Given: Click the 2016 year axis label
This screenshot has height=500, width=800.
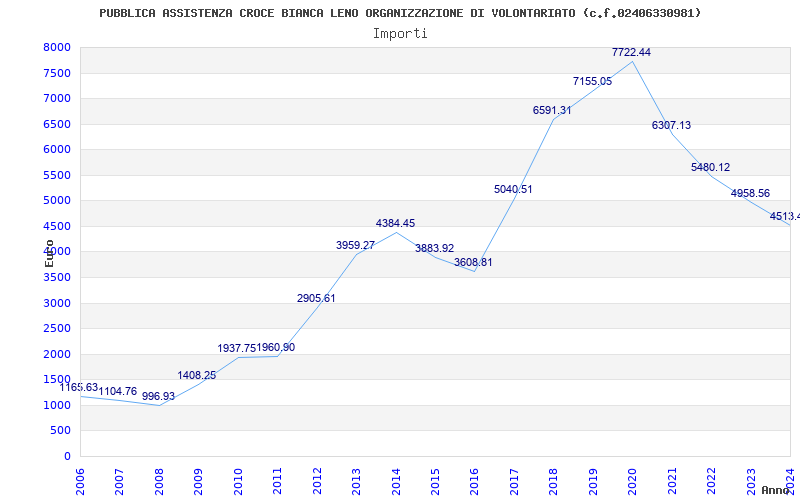Looking at the screenshot, I should 475,481.
